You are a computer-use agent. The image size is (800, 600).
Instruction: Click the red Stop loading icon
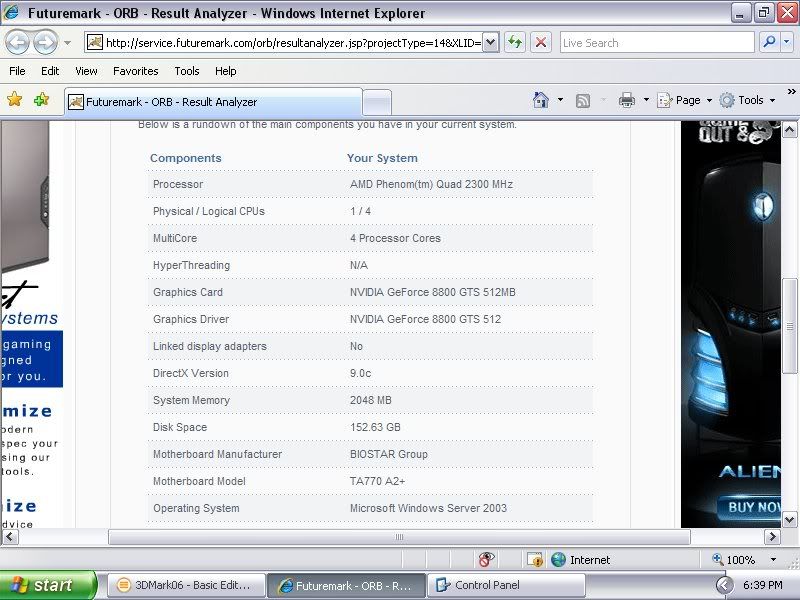pos(541,43)
